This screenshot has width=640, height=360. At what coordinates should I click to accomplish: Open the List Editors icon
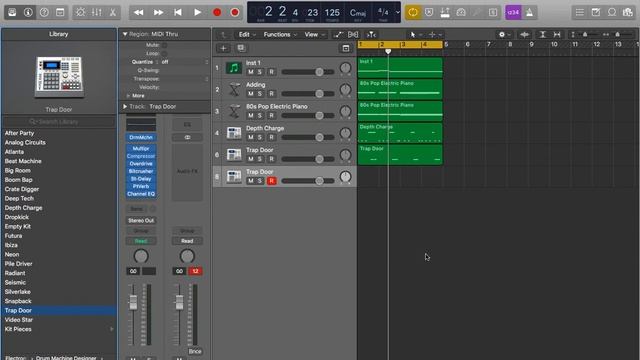(x=580, y=12)
